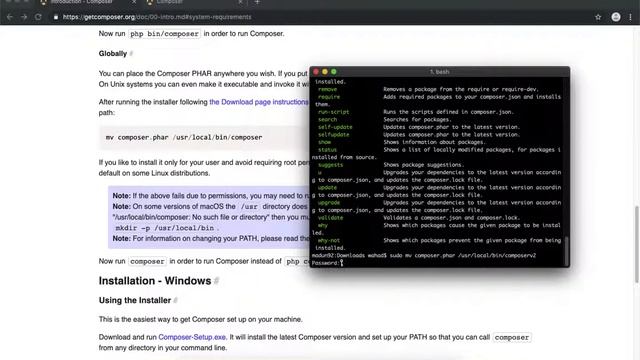Click the Globally heading text

pos(113,53)
